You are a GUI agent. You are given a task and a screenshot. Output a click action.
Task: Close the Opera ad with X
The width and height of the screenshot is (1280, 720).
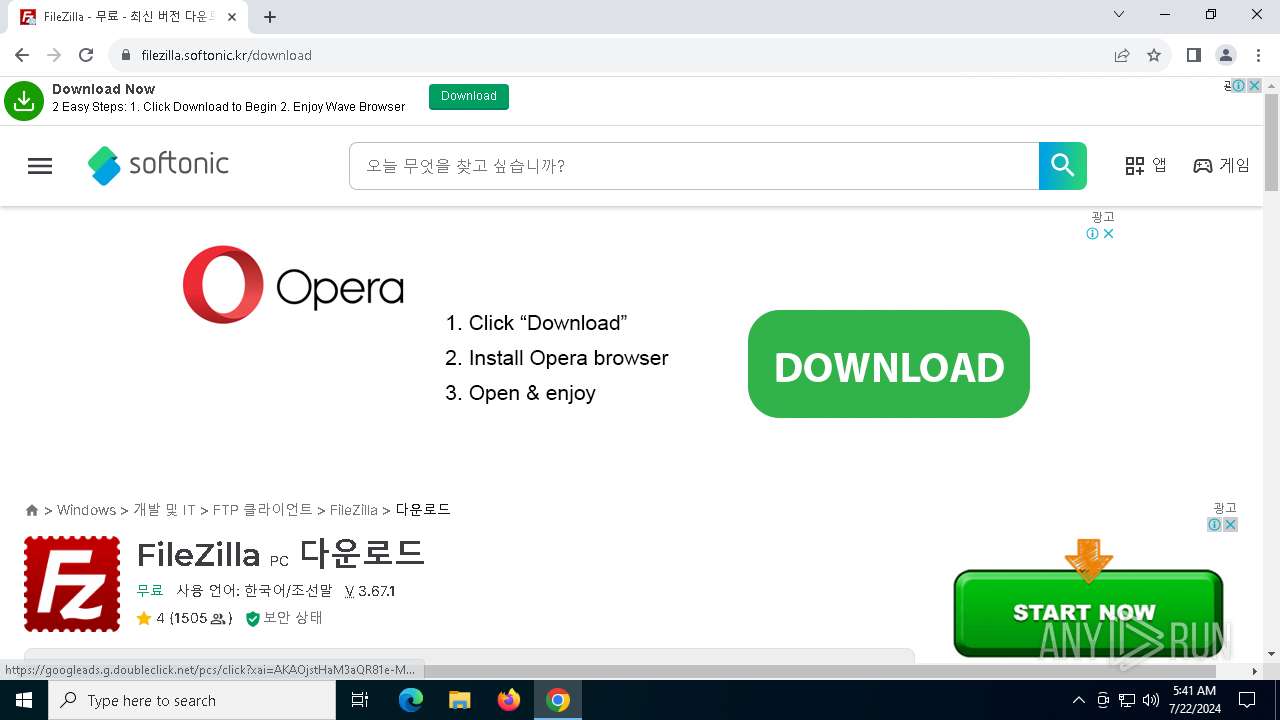pyautogui.click(x=1108, y=234)
